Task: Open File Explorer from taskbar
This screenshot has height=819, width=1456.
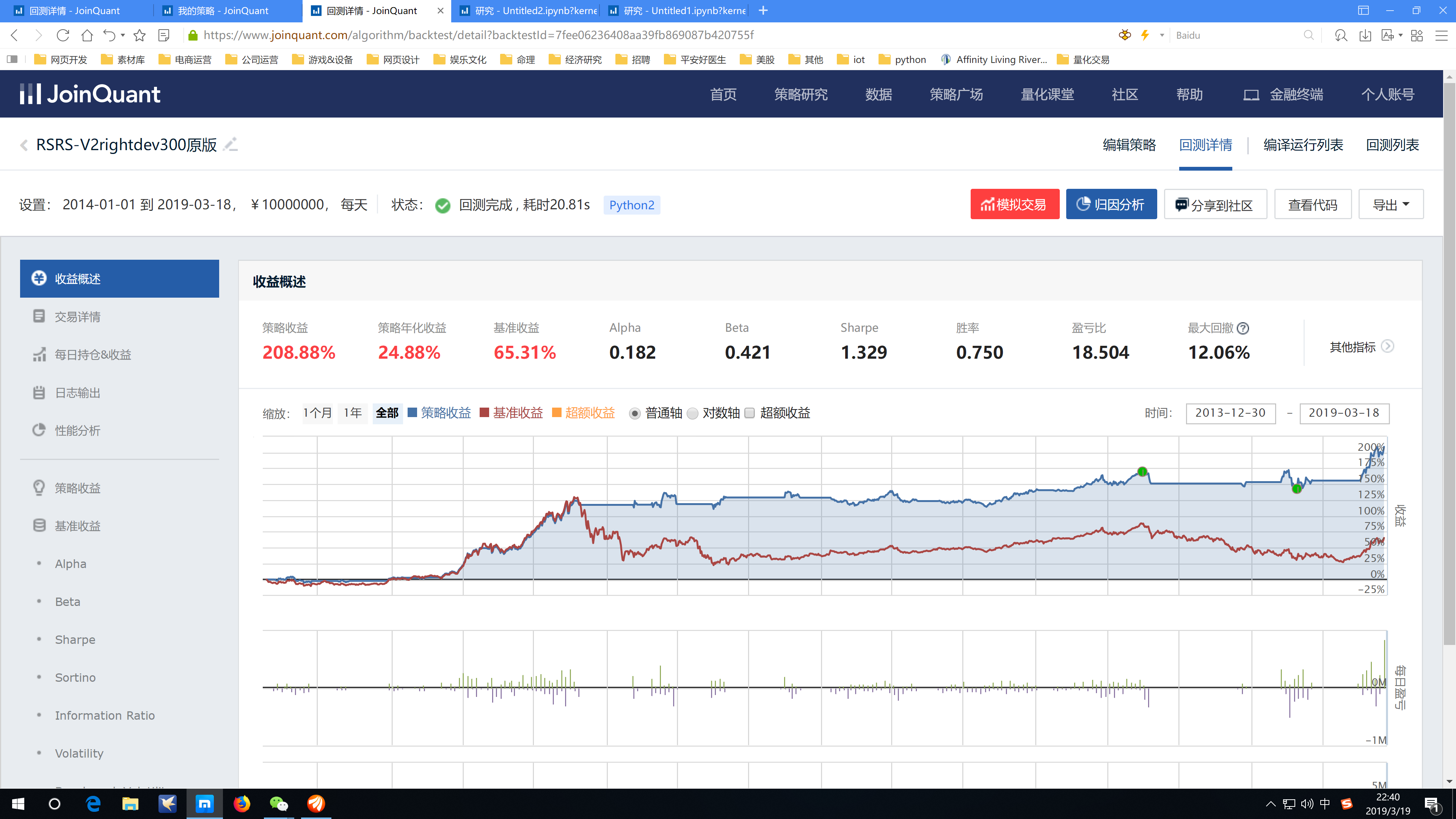Action: click(x=130, y=804)
